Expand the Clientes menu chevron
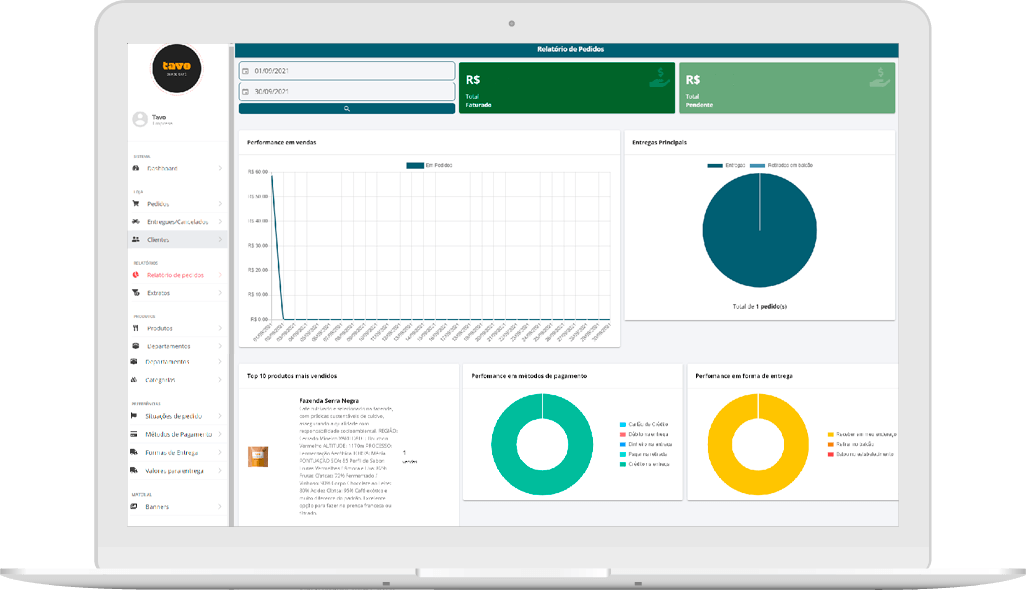The width and height of the screenshot is (1026, 590). point(220,240)
